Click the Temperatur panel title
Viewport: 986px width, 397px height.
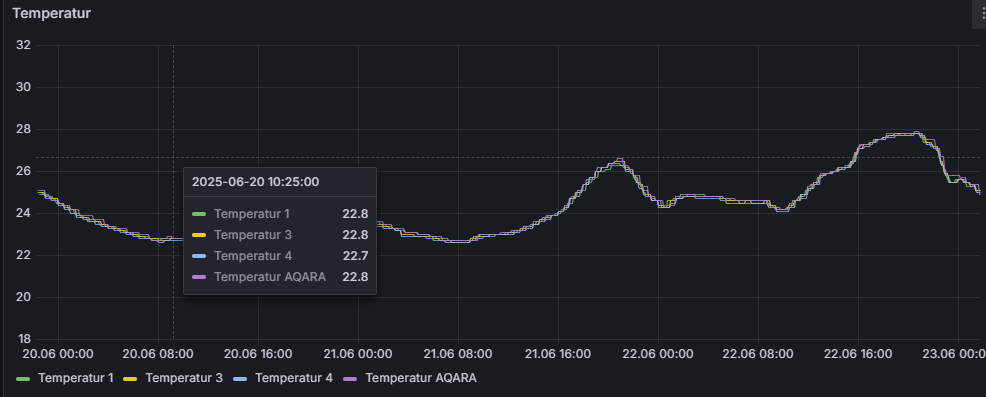tap(52, 13)
